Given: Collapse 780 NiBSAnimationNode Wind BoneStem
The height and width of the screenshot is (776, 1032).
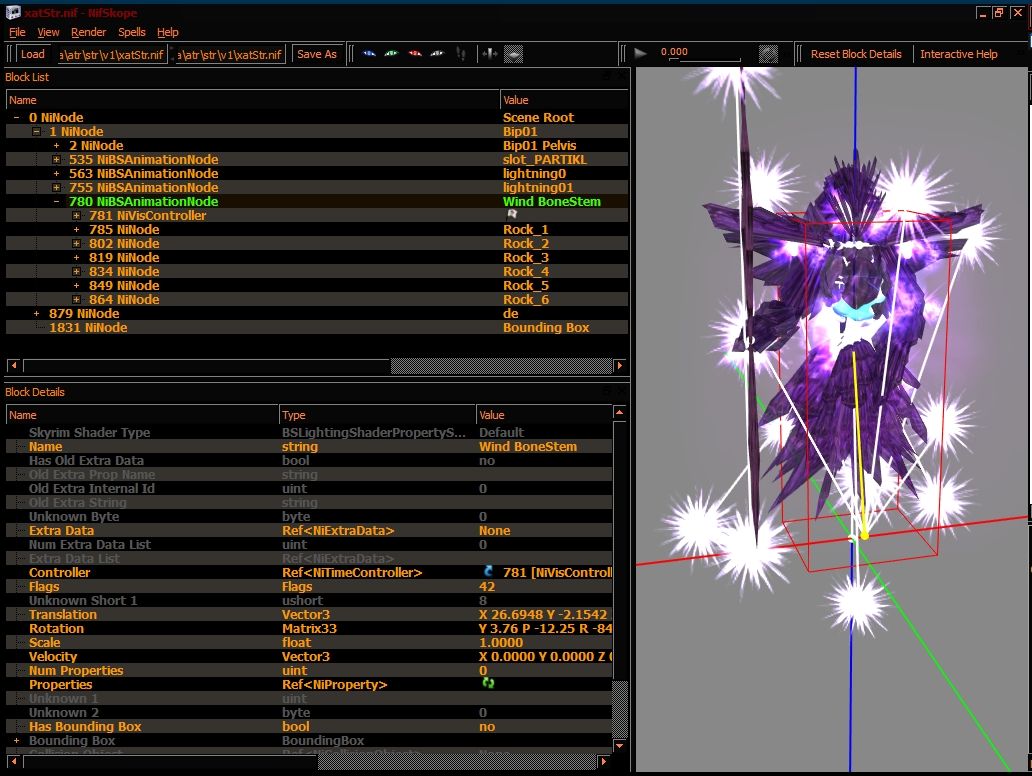Looking at the screenshot, I should pyautogui.click(x=57, y=201).
